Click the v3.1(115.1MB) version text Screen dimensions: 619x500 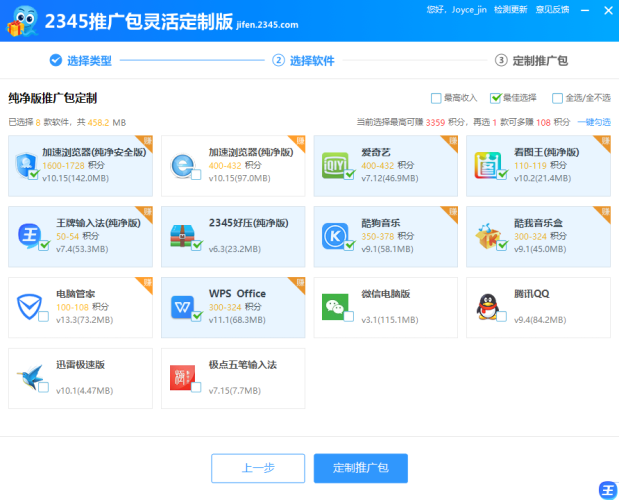[x=390, y=320]
